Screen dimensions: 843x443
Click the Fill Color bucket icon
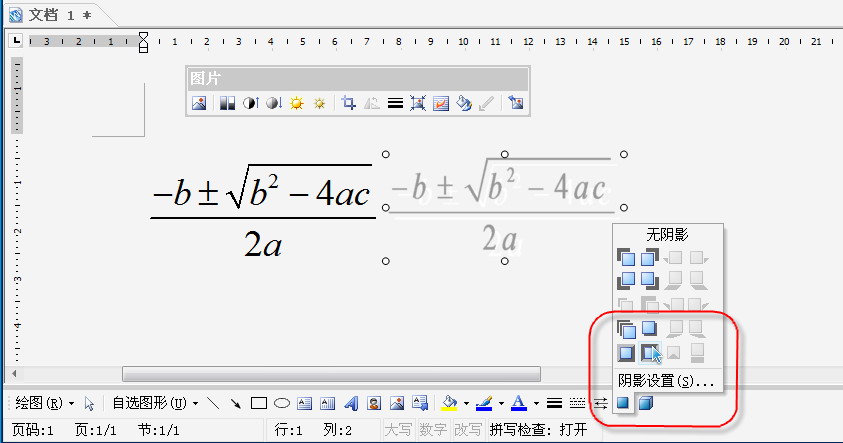pyautogui.click(x=449, y=403)
